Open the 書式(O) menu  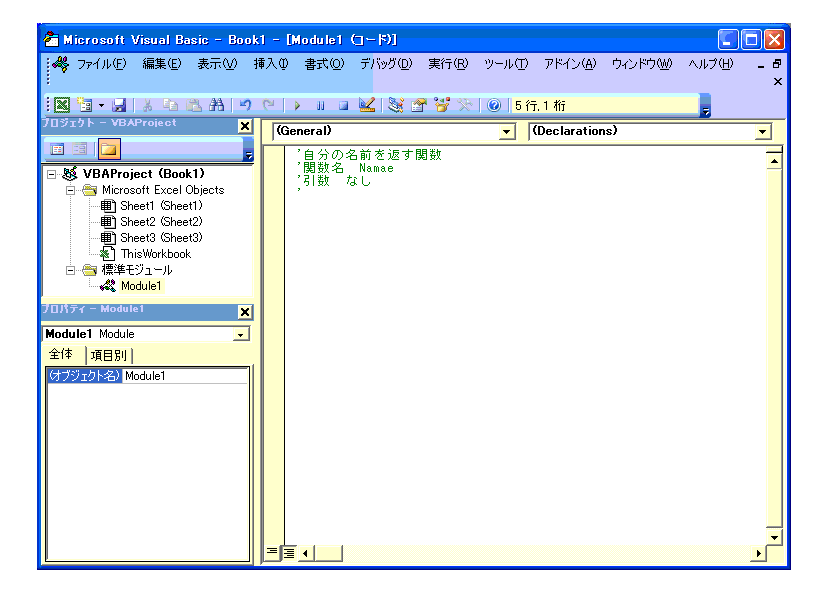point(324,64)
